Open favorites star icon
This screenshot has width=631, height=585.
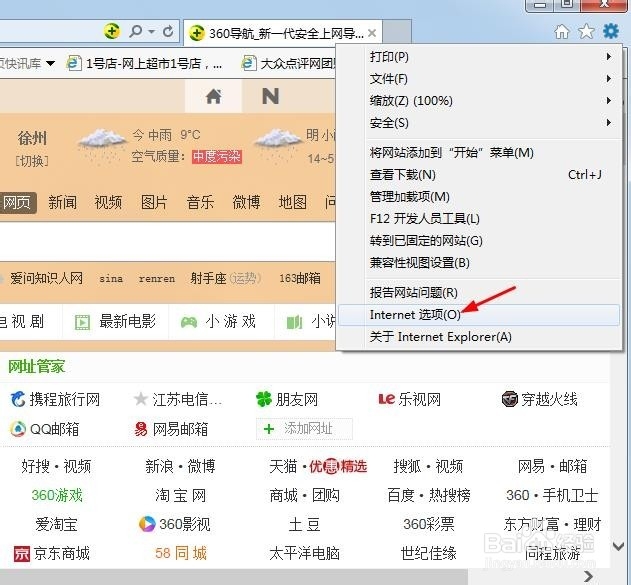[586, 31]
